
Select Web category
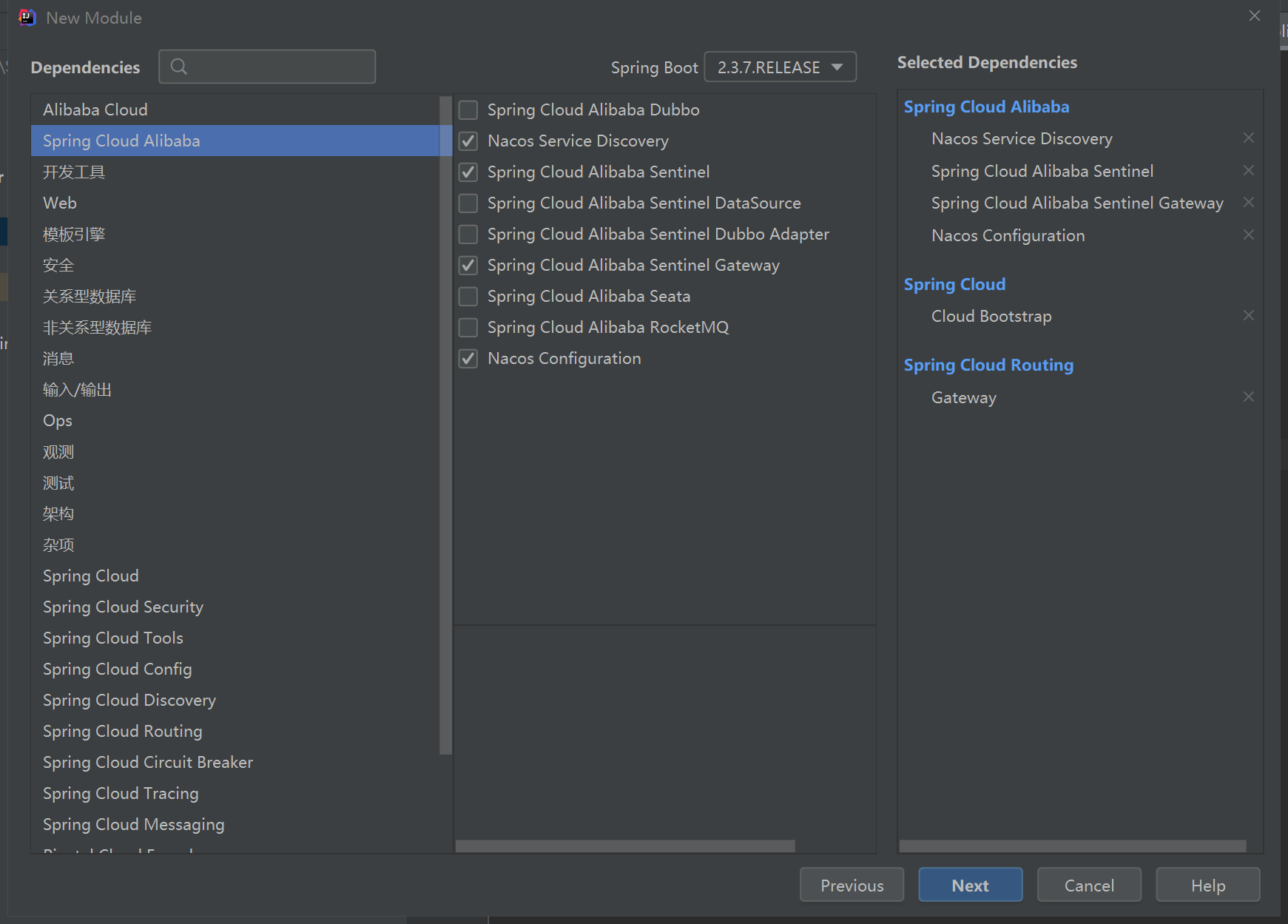[235, 203]
